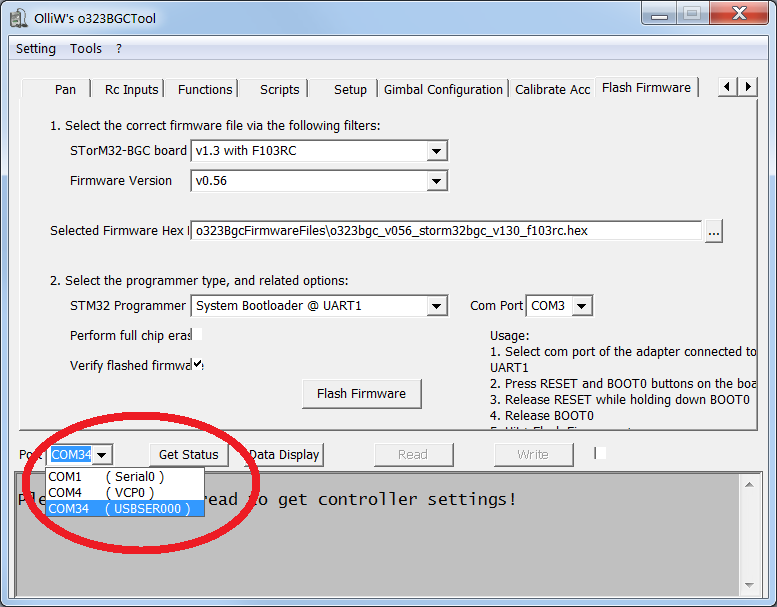Expand STorM32-BGC board dropdown

coord(436,151)
